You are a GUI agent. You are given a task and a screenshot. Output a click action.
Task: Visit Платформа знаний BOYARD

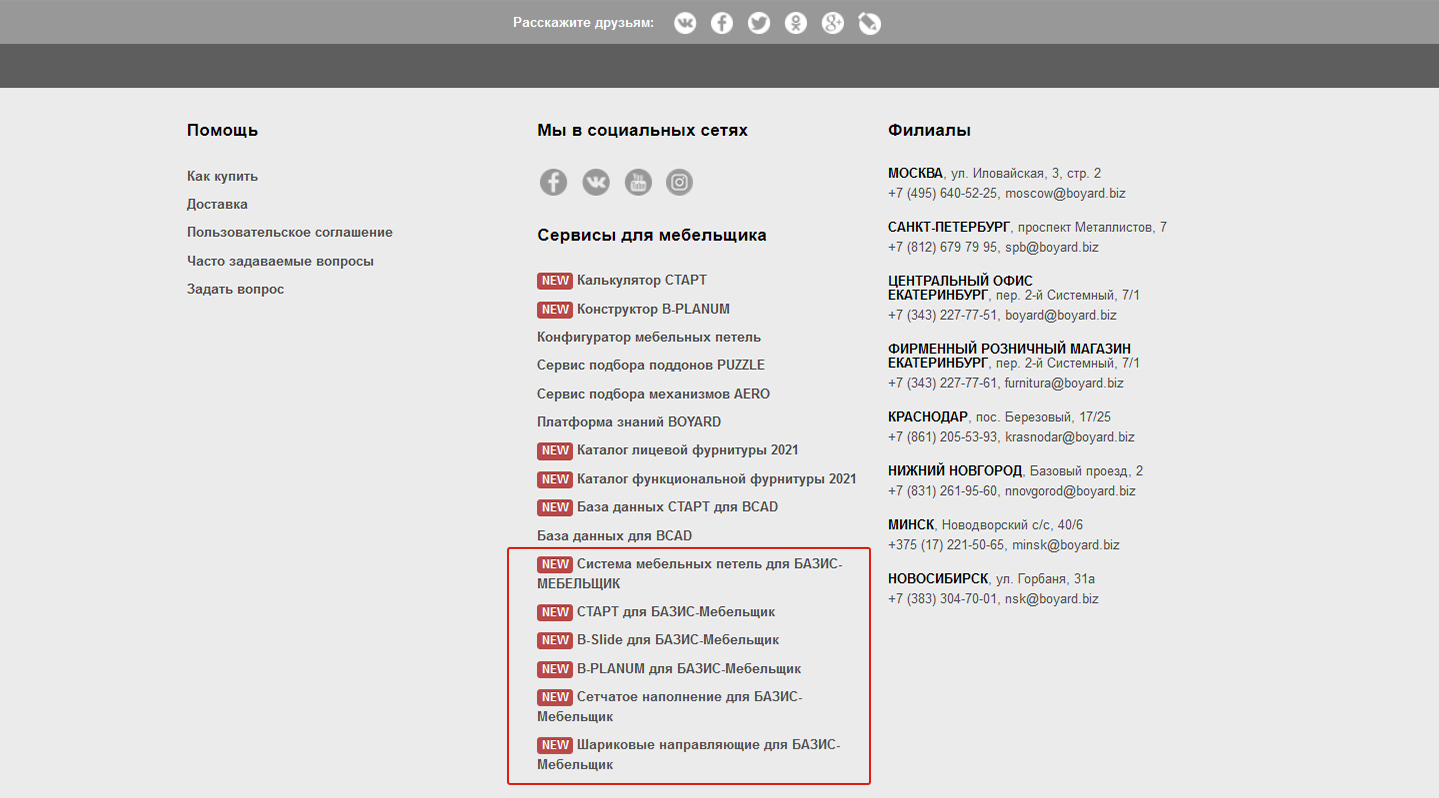point(629,422)
